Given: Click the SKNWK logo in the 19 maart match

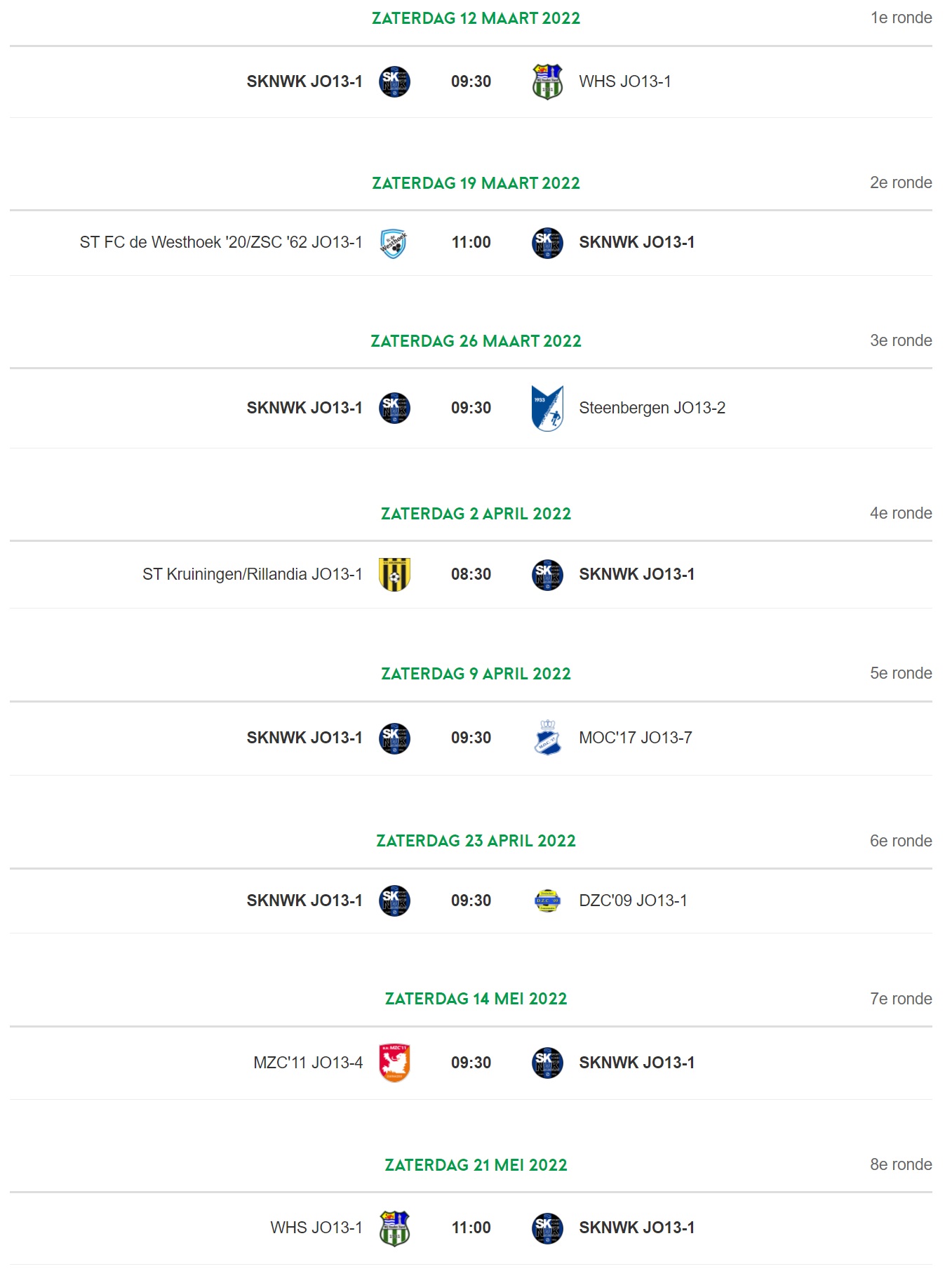Looking at the screenshot, I should pyautogui.click(x=547, y=243).
